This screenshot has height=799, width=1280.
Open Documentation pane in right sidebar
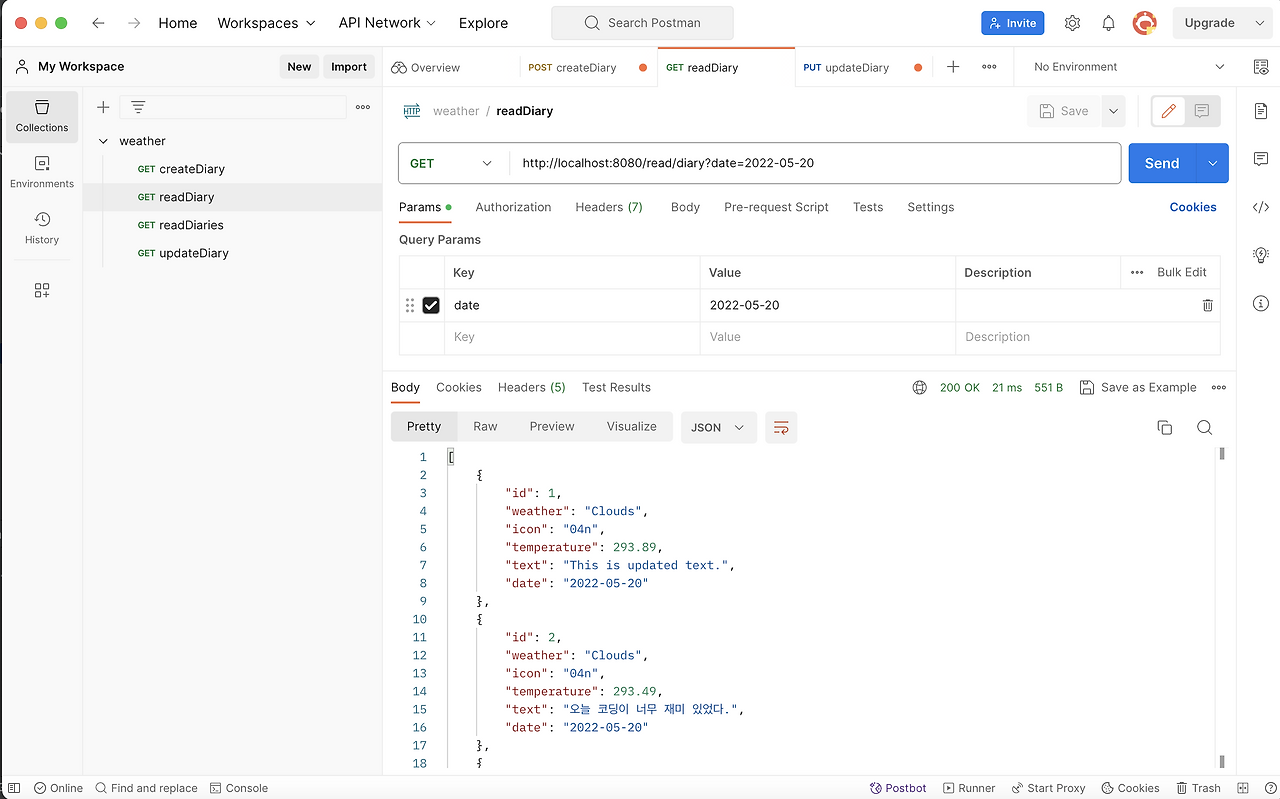click(x=1260, y=111)
